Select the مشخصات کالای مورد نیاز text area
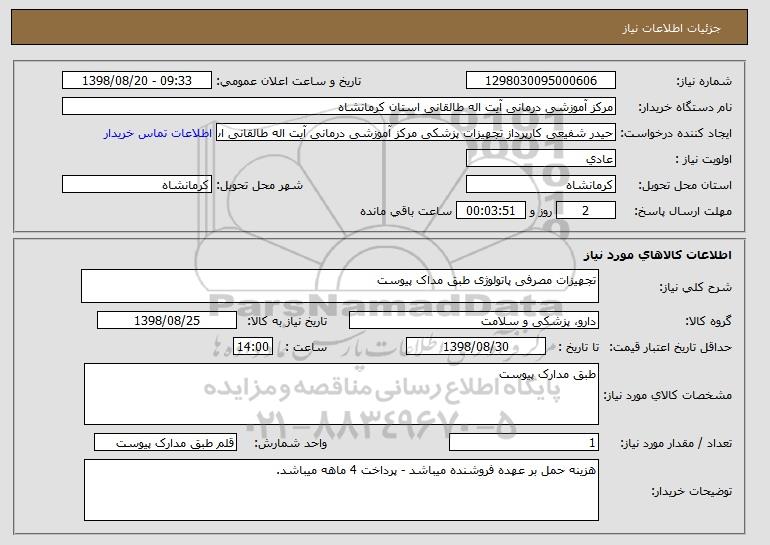Viewport: 770px width, 545px height. pyautogui.click(x=341, y=394)
